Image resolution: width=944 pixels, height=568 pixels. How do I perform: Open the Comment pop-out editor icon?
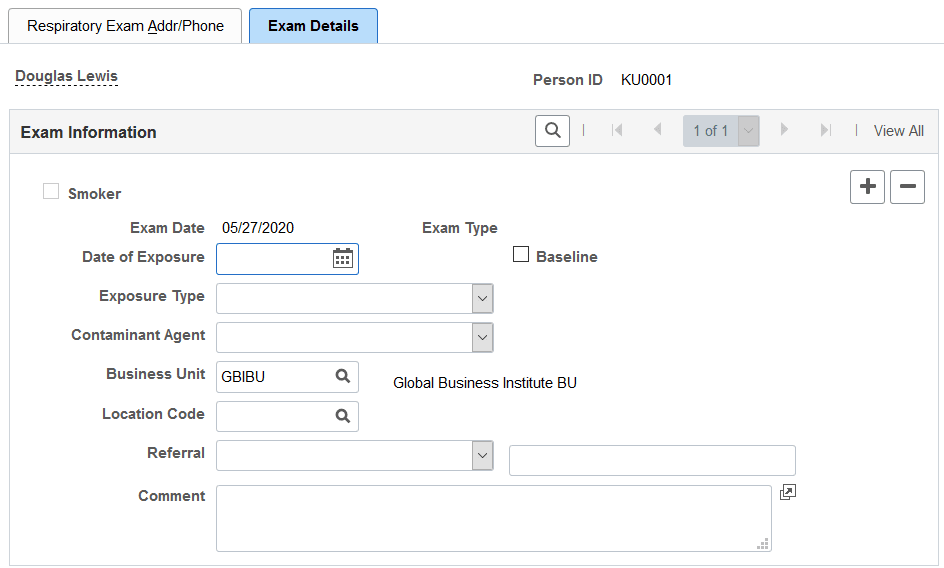click(x=788, y=493)
